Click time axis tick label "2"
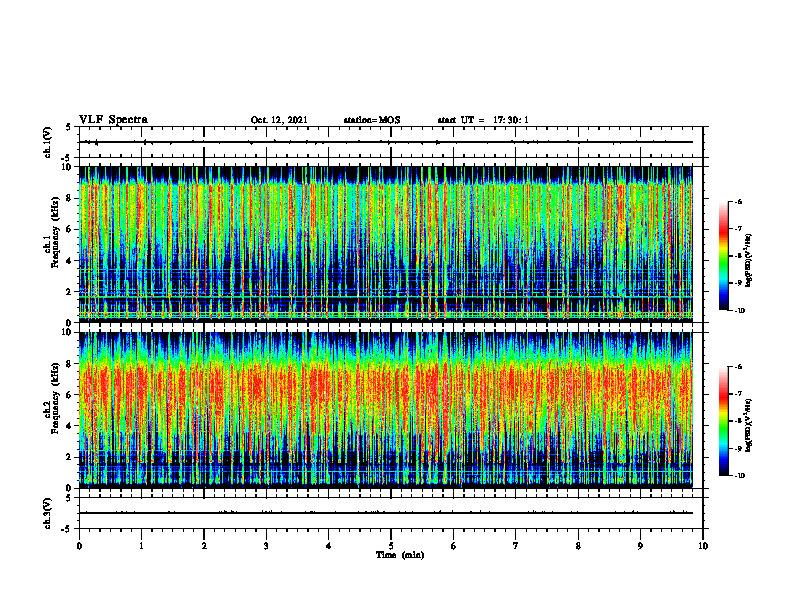792x612 pixels. tap(204, 546)
